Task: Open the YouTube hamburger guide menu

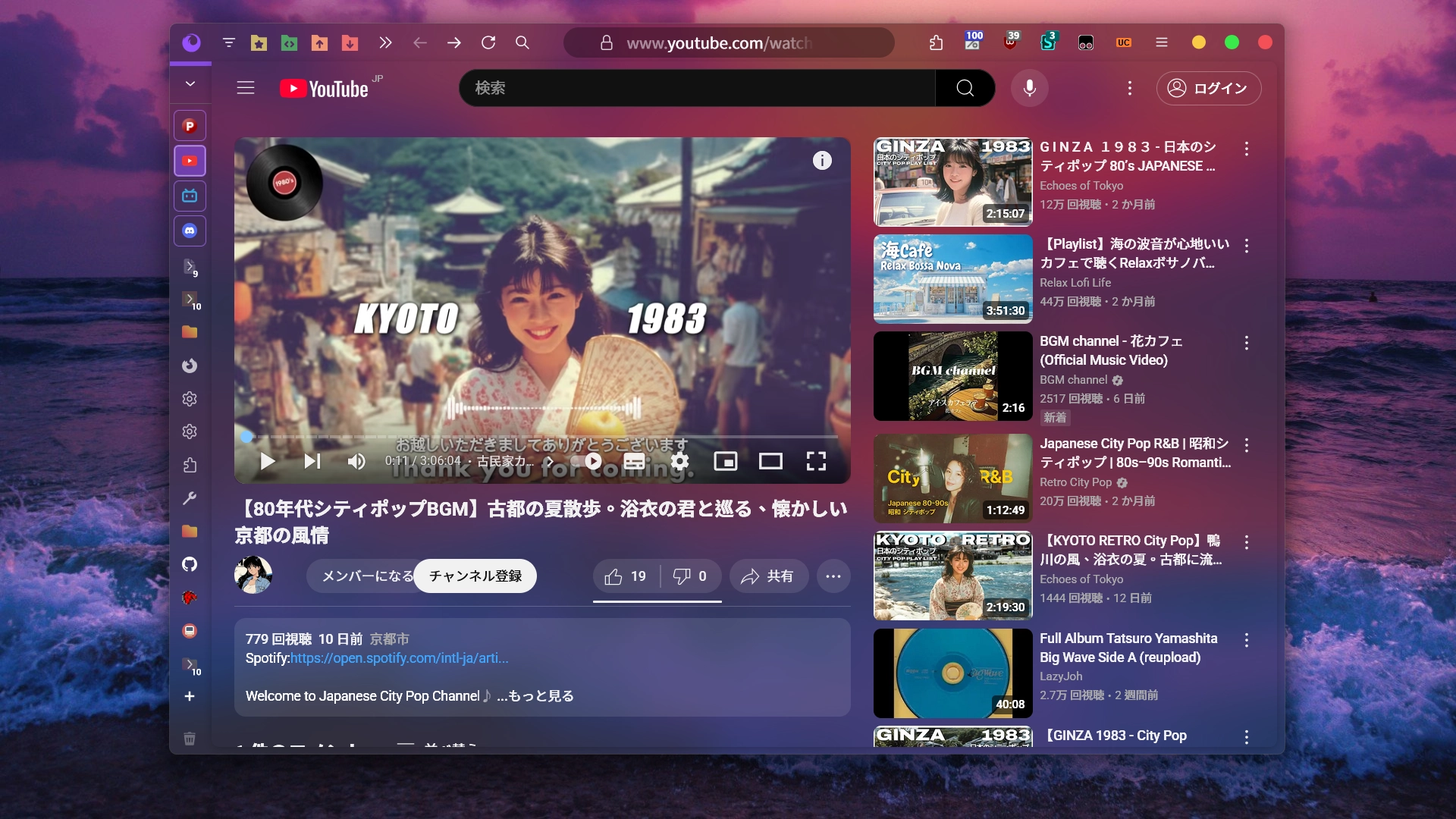Action: pos(245,88)
